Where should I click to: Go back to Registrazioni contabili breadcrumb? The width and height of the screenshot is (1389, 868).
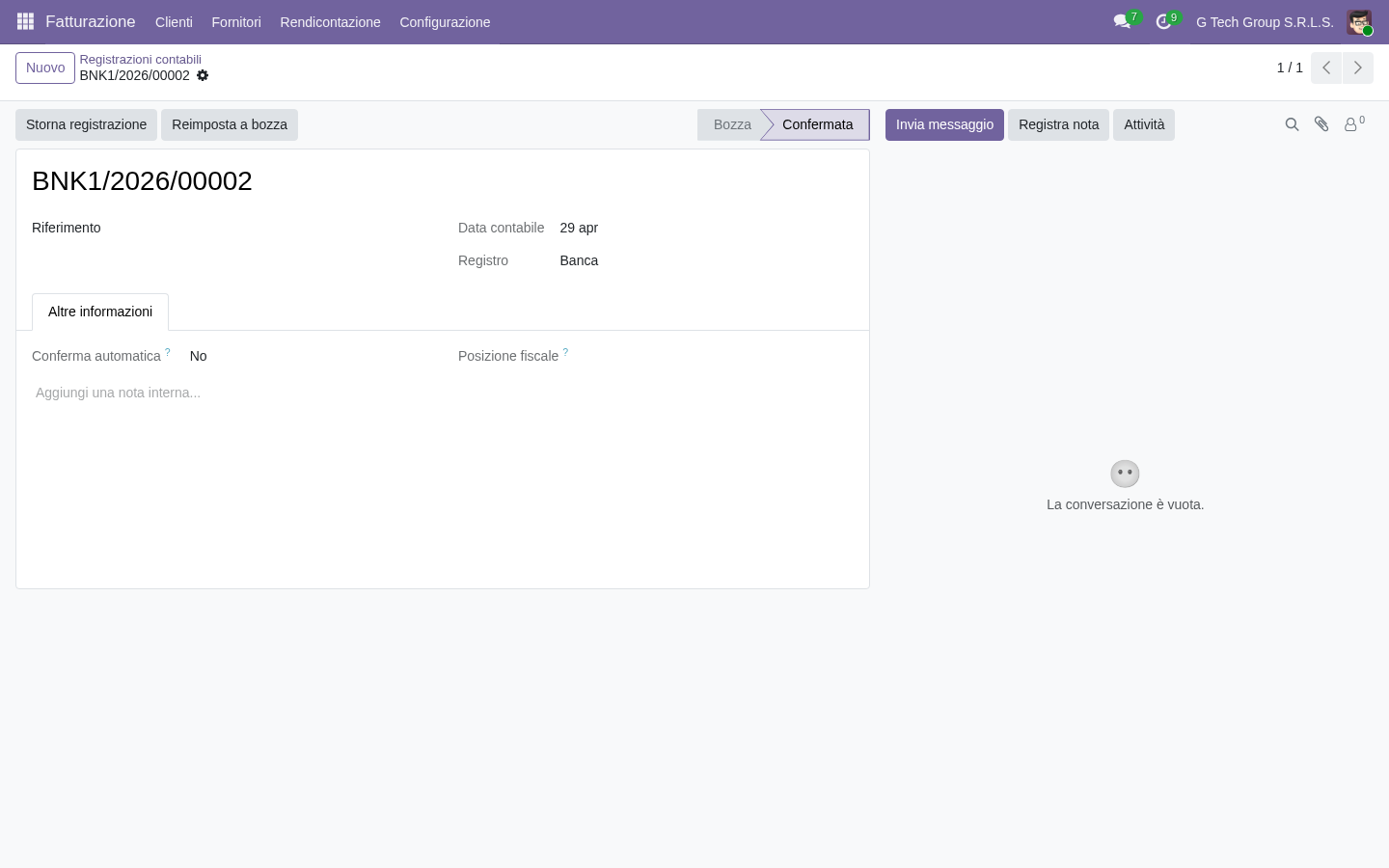[140, 60]
